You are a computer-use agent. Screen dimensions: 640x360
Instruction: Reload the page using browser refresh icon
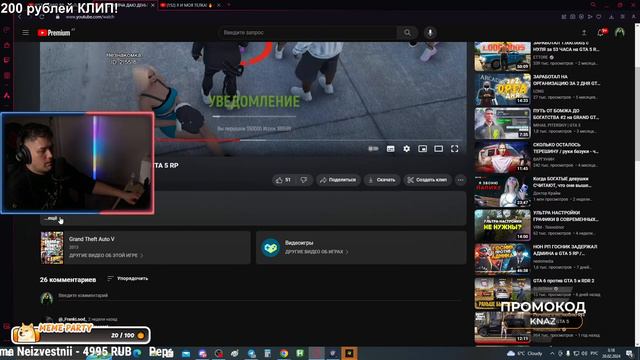pyautogui.click(x=42, y=17)
